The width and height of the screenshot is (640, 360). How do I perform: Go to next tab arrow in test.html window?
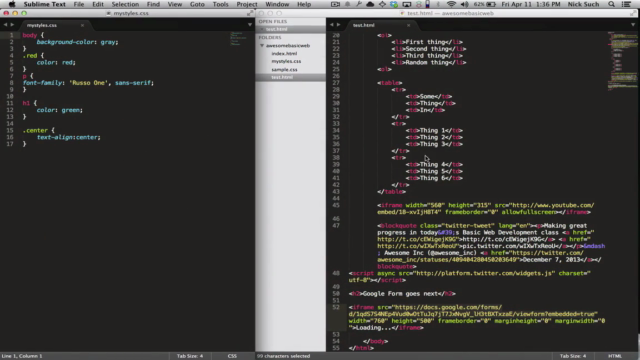point(338,25)
